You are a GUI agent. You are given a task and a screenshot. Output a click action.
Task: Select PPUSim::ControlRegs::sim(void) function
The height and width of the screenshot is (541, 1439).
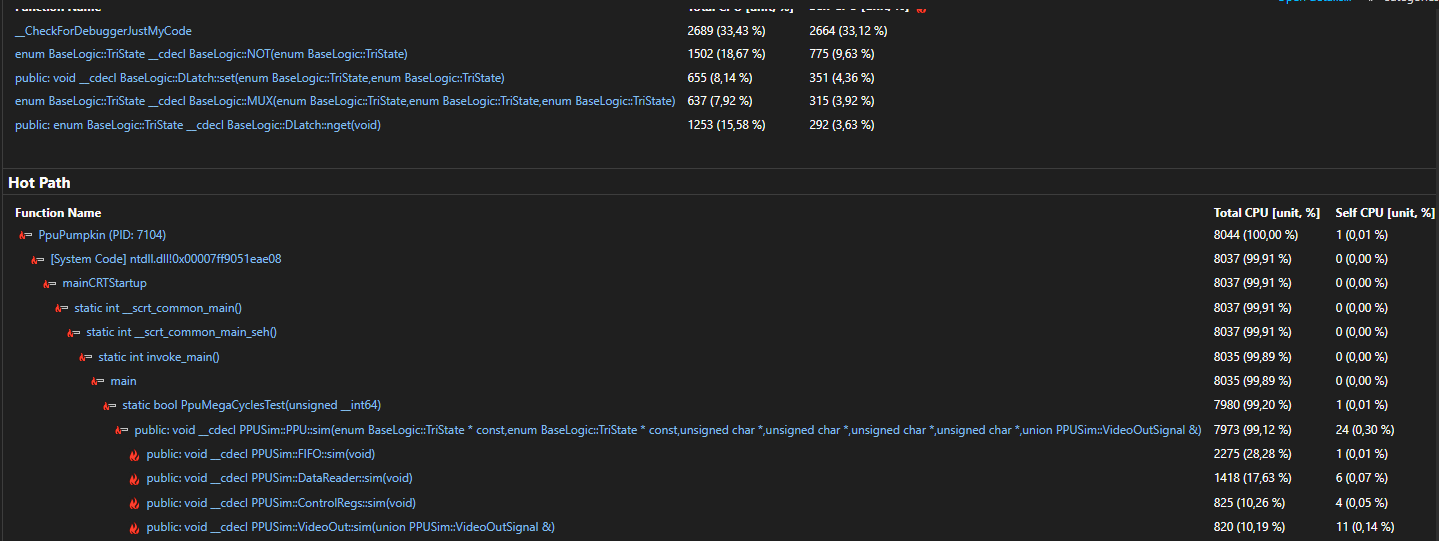(x=281, y=503)
